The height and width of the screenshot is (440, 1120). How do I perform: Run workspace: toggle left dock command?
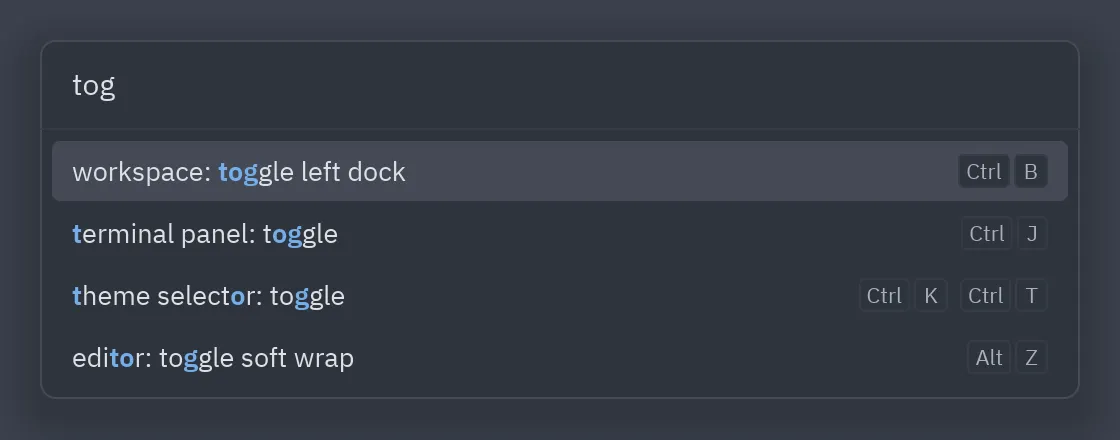click(x=560, y=171)
